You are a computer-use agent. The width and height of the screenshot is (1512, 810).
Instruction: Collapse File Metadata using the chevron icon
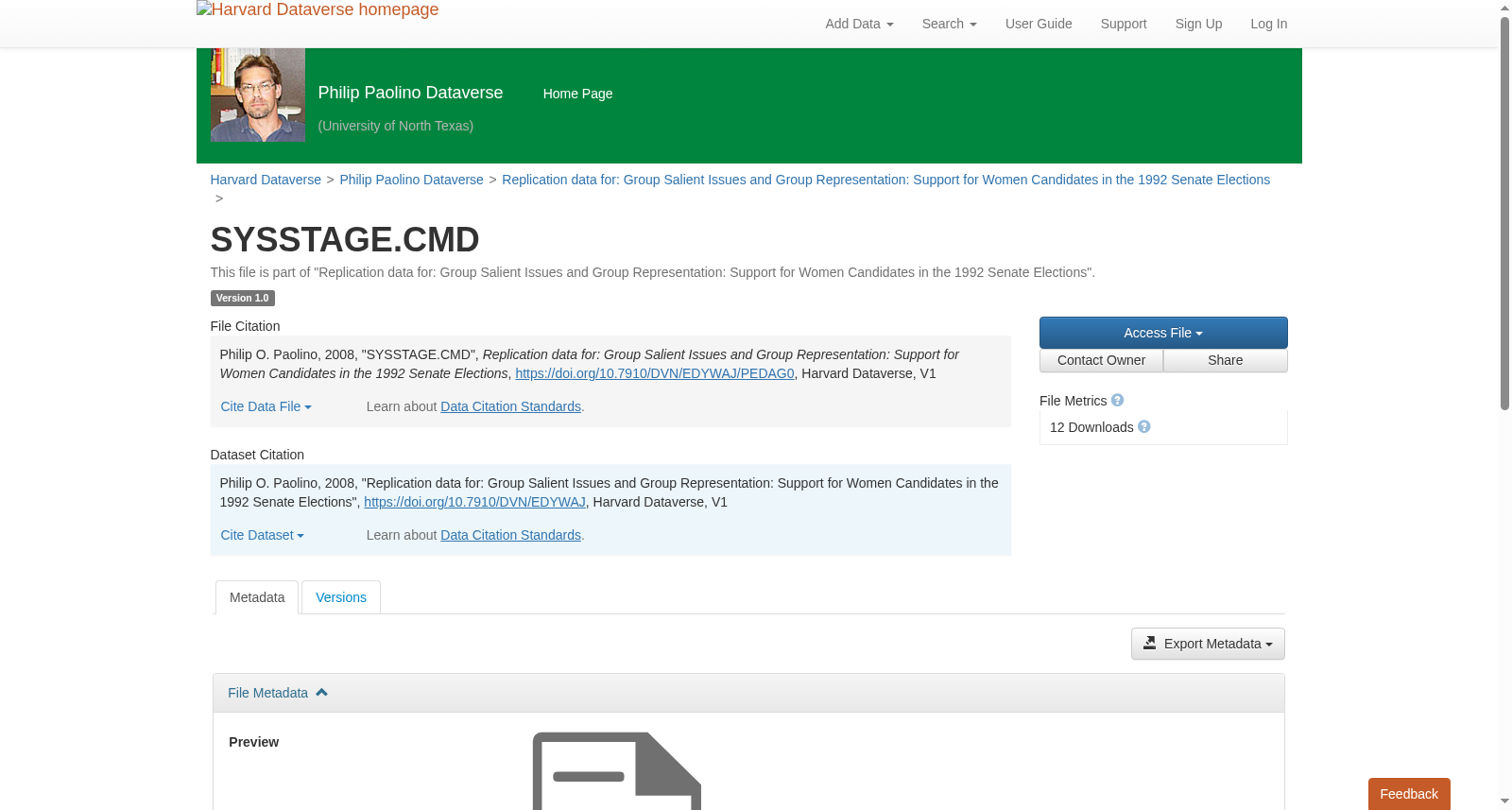tap(321, 693)
